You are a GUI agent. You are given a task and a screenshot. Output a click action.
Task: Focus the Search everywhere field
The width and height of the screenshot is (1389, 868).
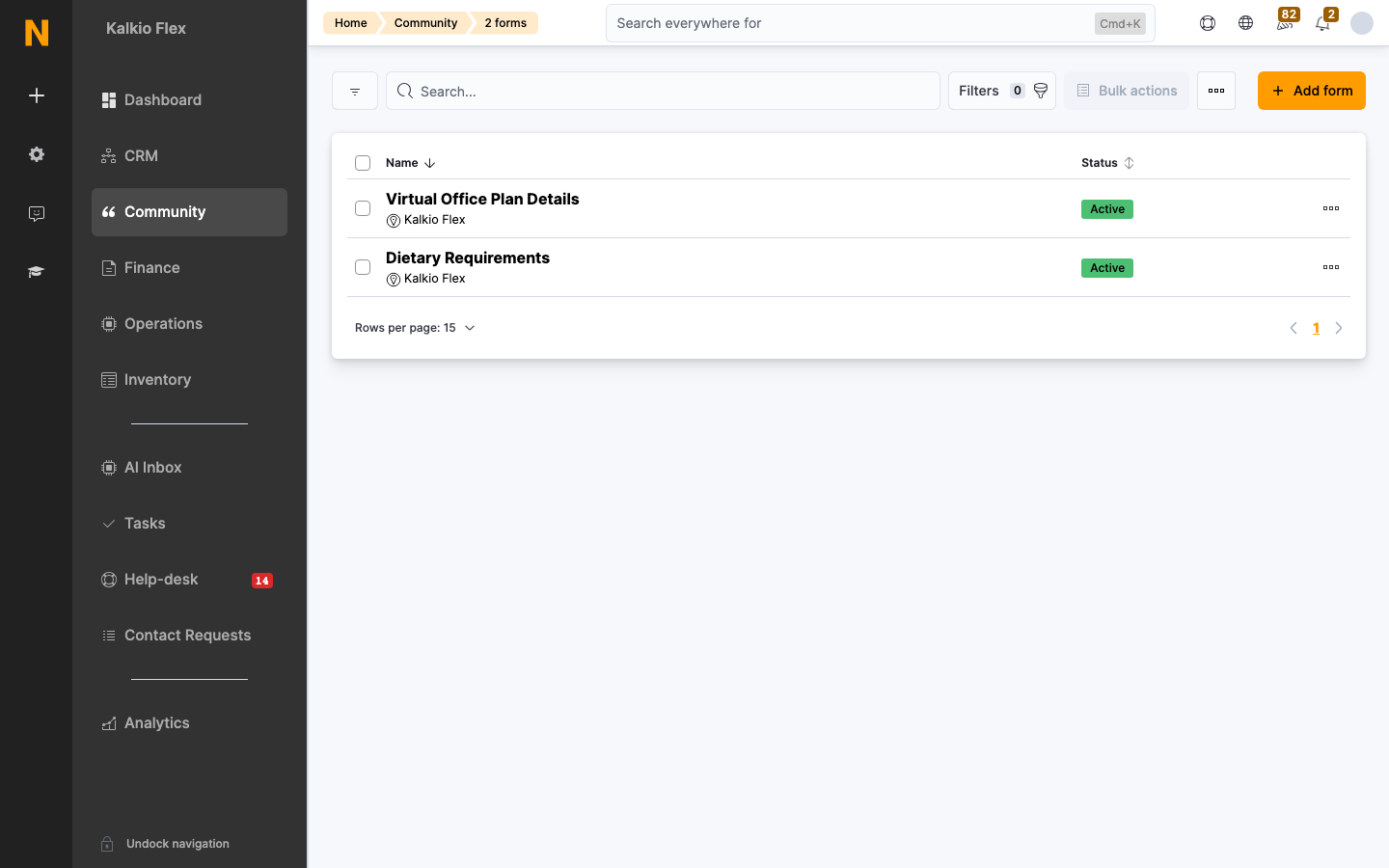click(880, 23)
